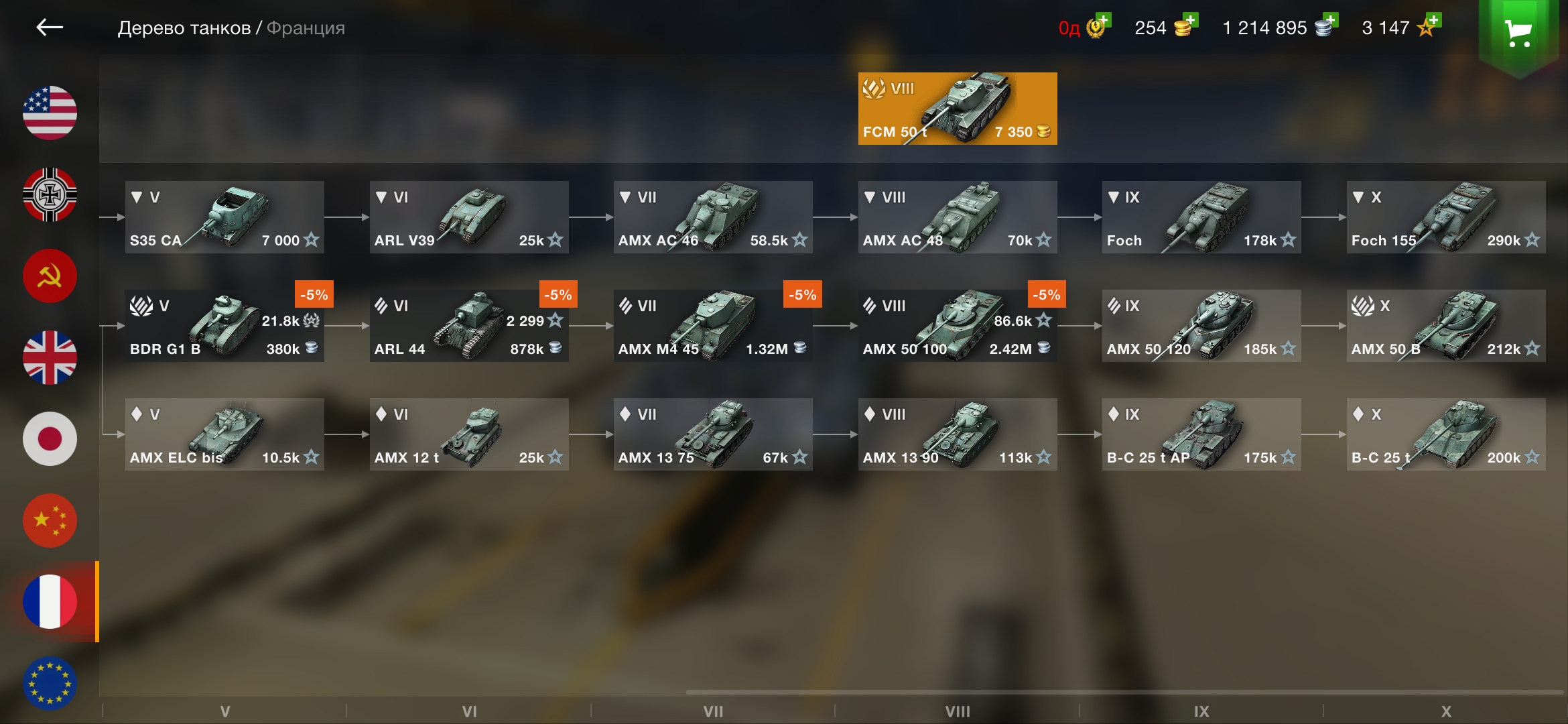Click the Дерево танков breadcrumb link
Screen dimensions: 1568x724
[184, 28]
